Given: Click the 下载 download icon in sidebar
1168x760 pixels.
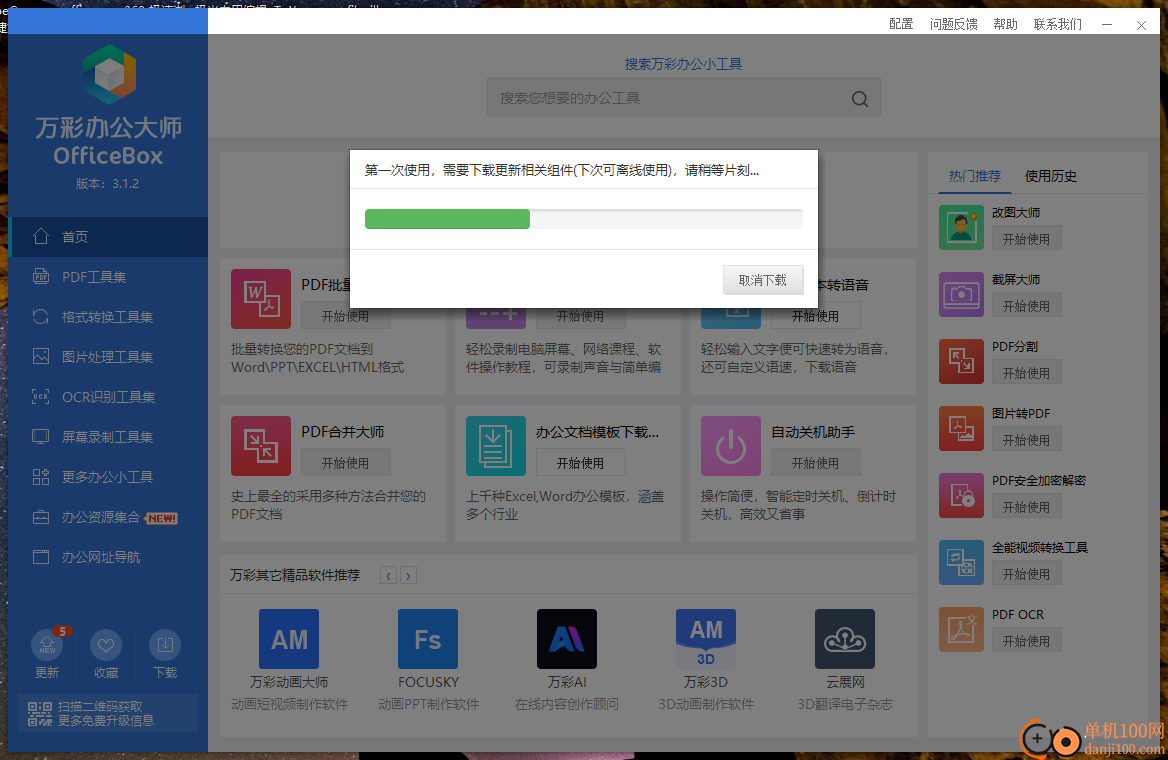Looking at the screenshot, I should pyautogui.click(x=165, y=645).
